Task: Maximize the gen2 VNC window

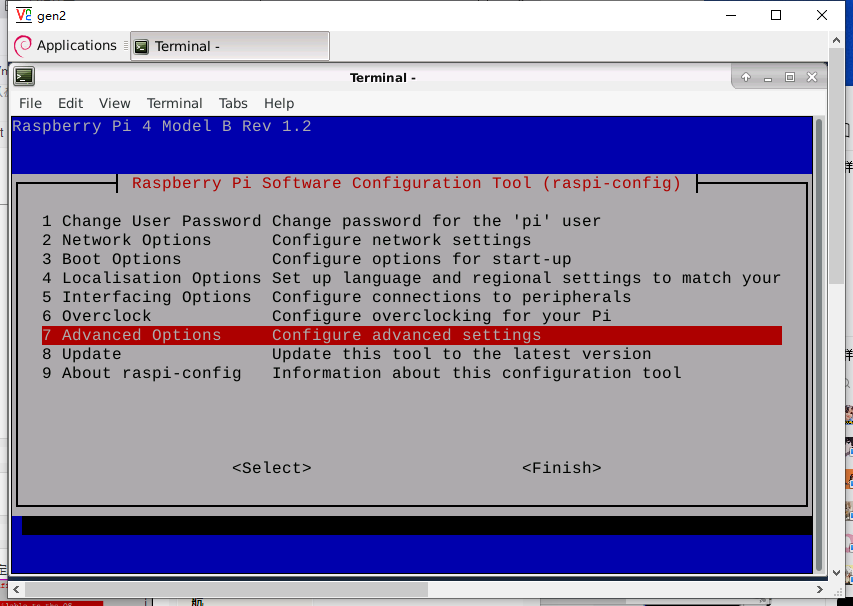Action: pyautogui.click(x=776, y=15)
